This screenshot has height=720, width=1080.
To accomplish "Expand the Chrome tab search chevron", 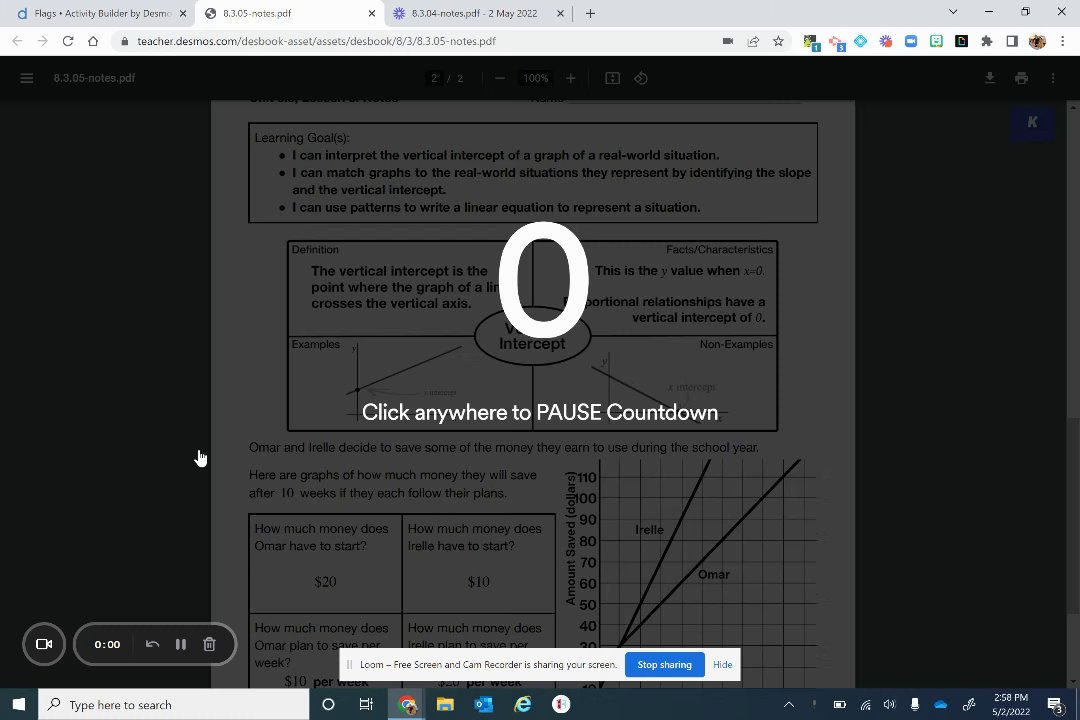I will pyautogui.click(x=953, y=12).
